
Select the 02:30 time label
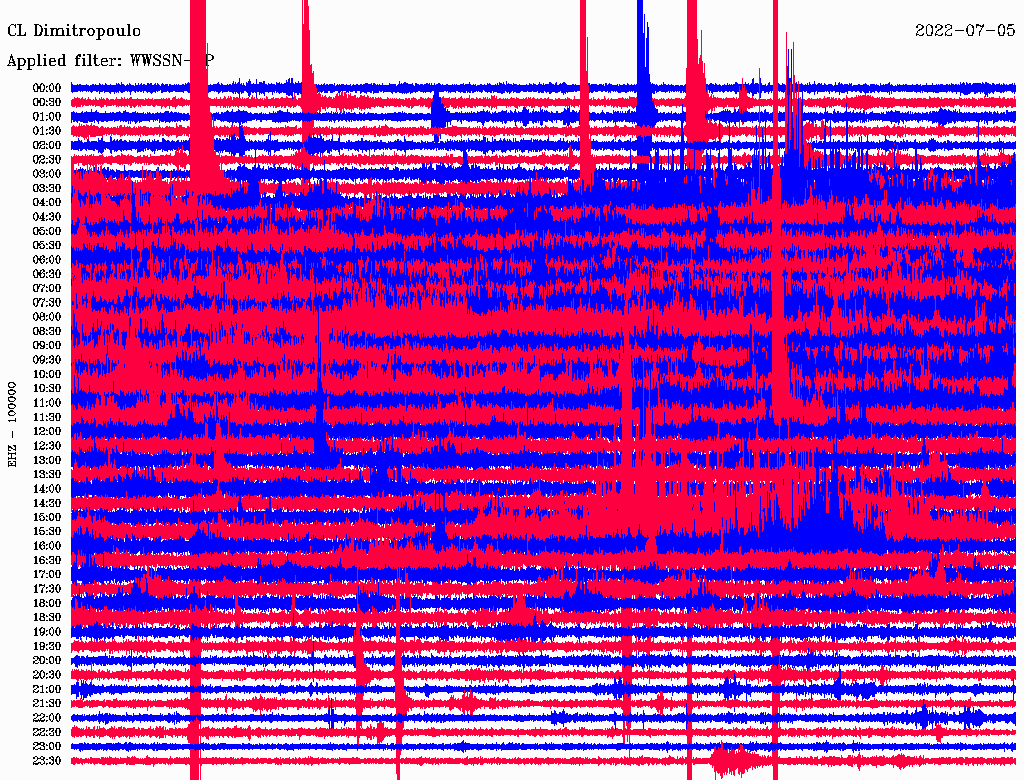point(47,159)
